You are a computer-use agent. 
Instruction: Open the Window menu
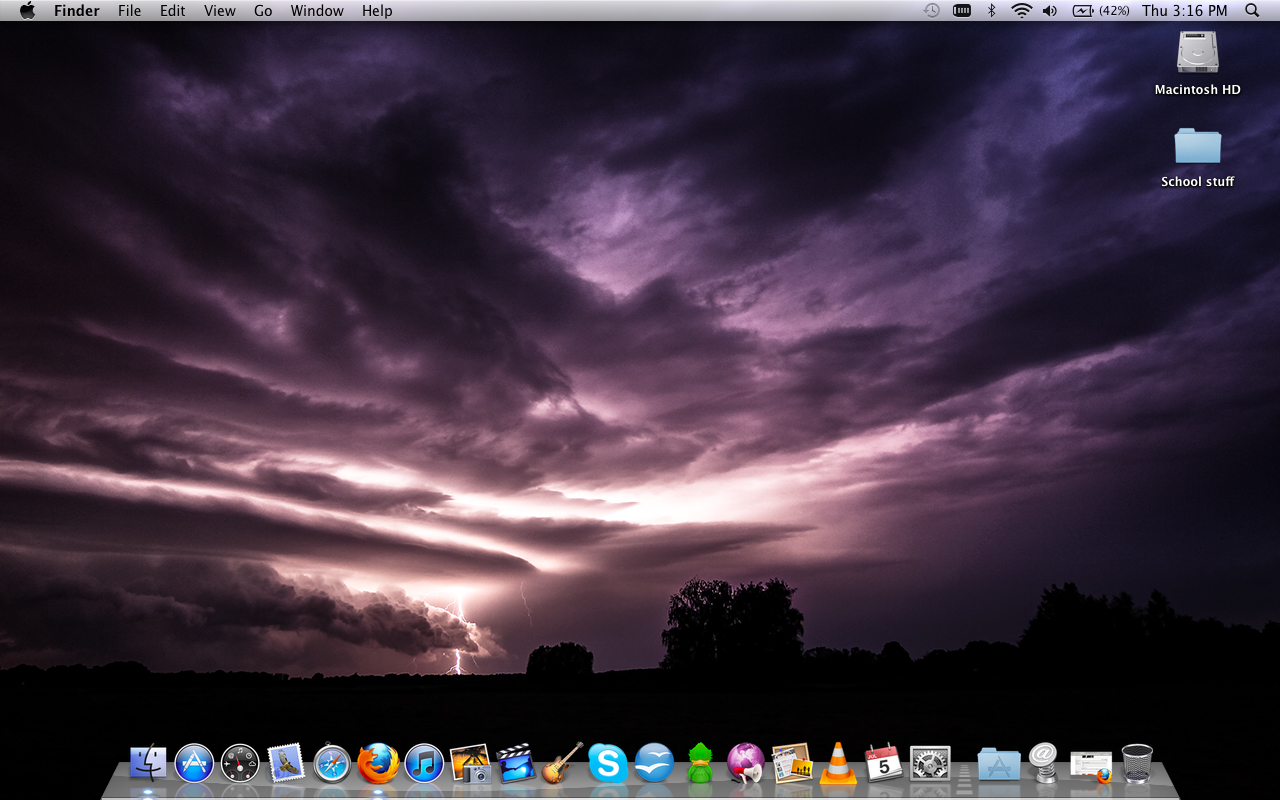point(317,11)
